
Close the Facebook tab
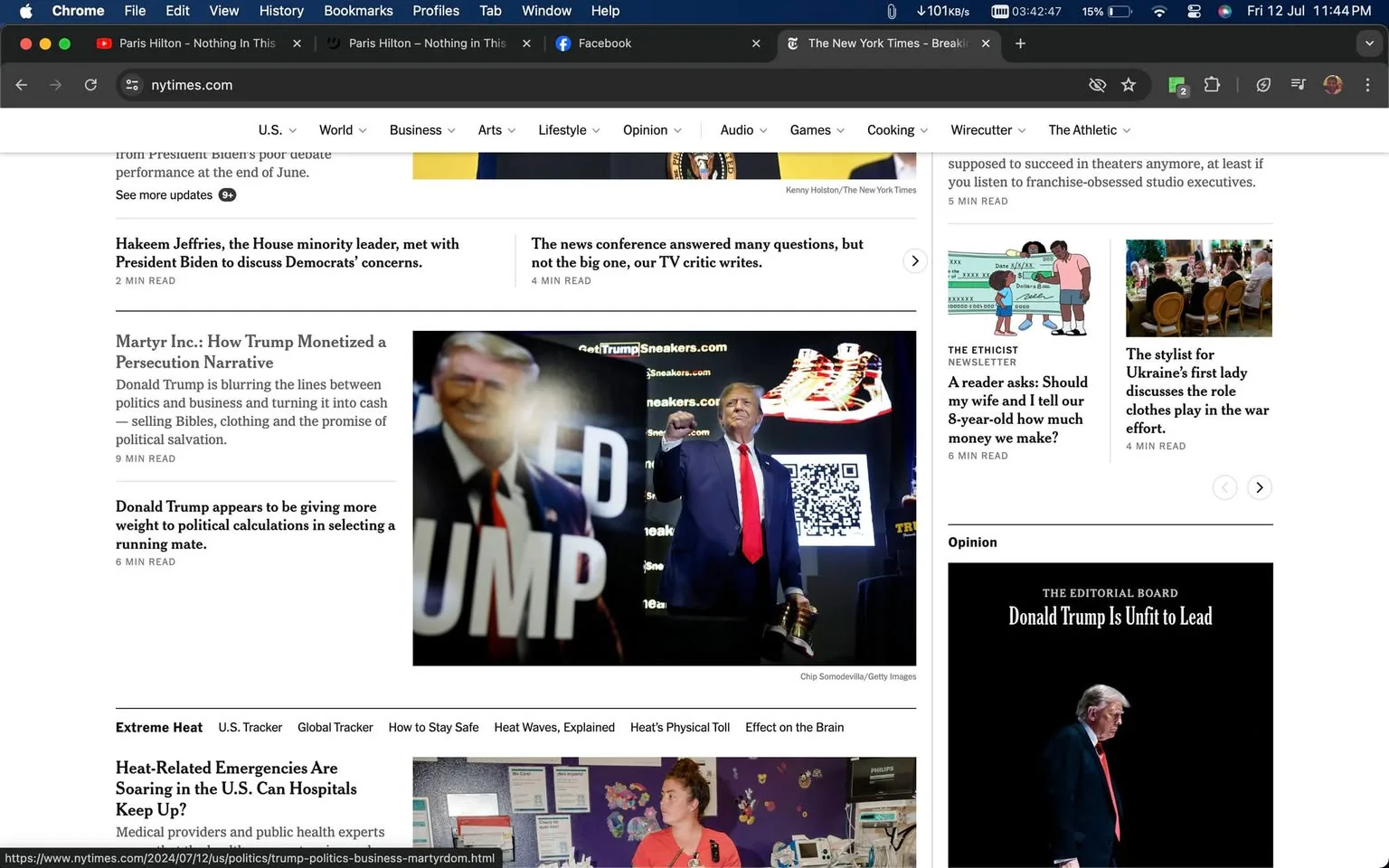[x=756, y=43]
